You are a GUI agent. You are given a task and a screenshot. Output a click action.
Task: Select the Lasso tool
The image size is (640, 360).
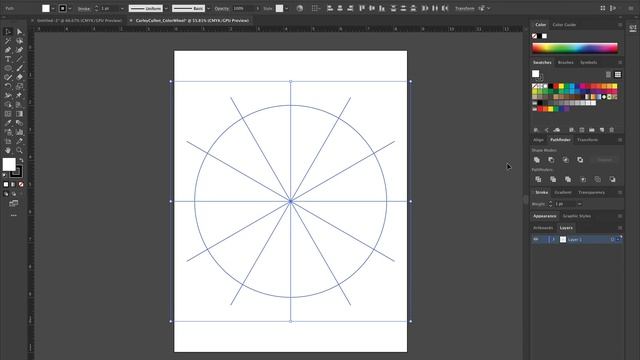[x=19, y=41]
